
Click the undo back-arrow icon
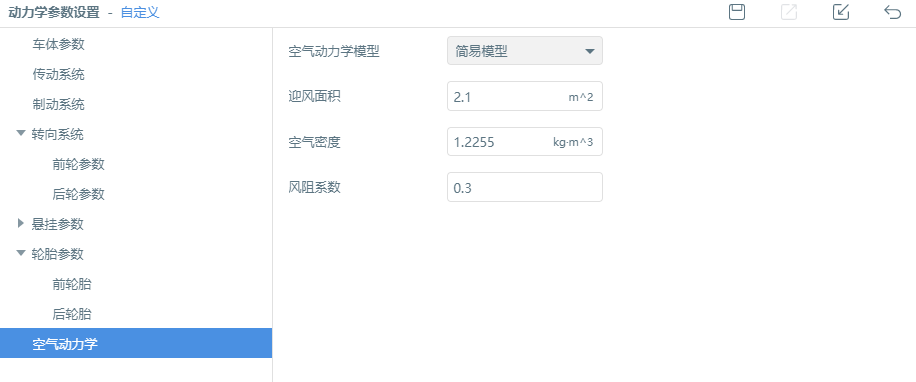pyautogui.click(x=893, y=12)
